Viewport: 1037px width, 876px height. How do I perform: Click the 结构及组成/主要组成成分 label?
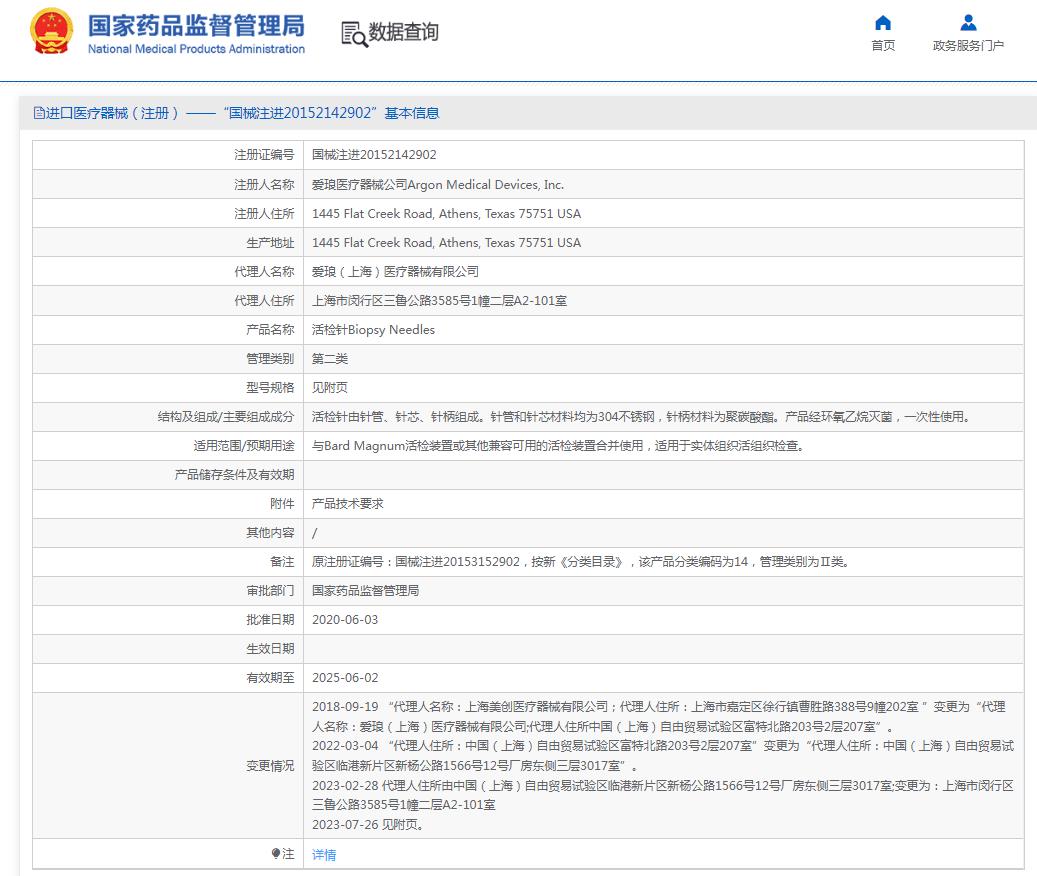coord(226,417)
